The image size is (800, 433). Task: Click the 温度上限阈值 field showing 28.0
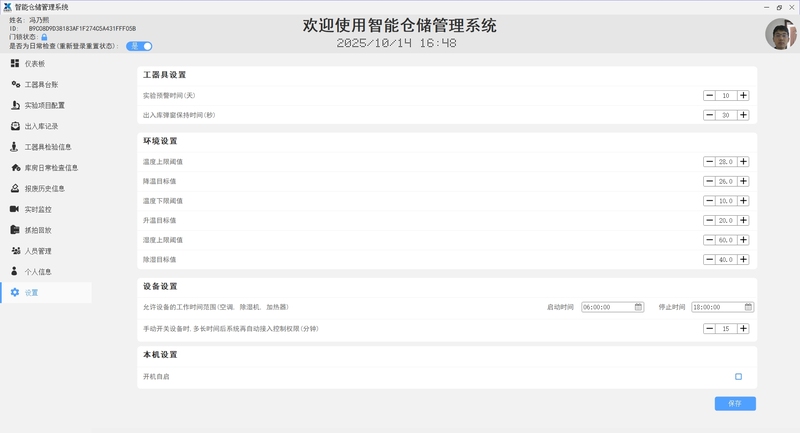pos(726,162)
